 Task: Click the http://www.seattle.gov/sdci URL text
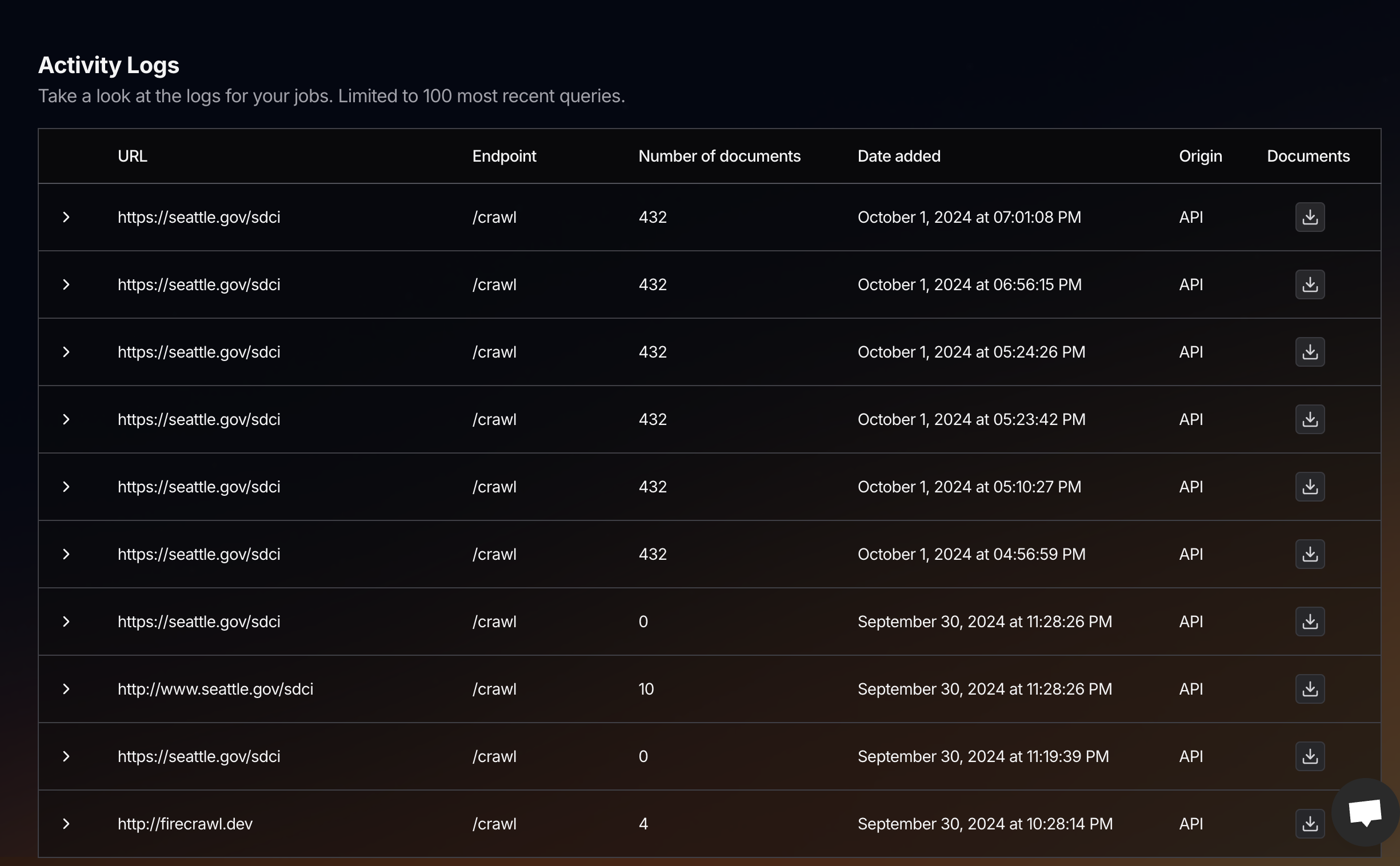click(215, 689)
